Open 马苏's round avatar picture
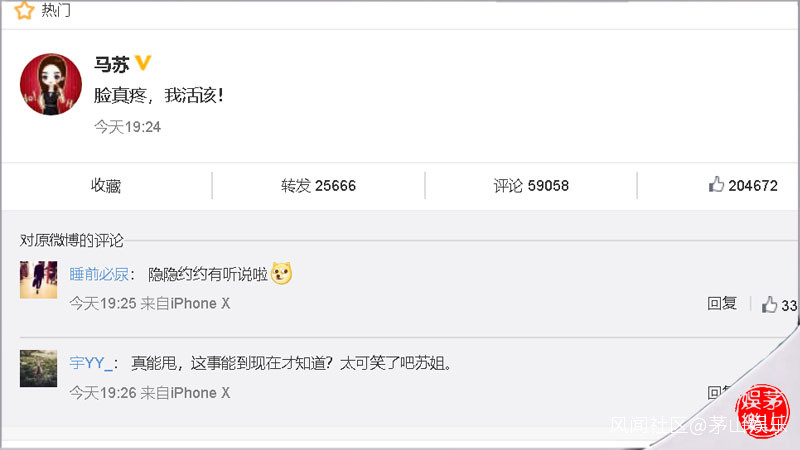The image size is (800, 450). tap(51, 85)
